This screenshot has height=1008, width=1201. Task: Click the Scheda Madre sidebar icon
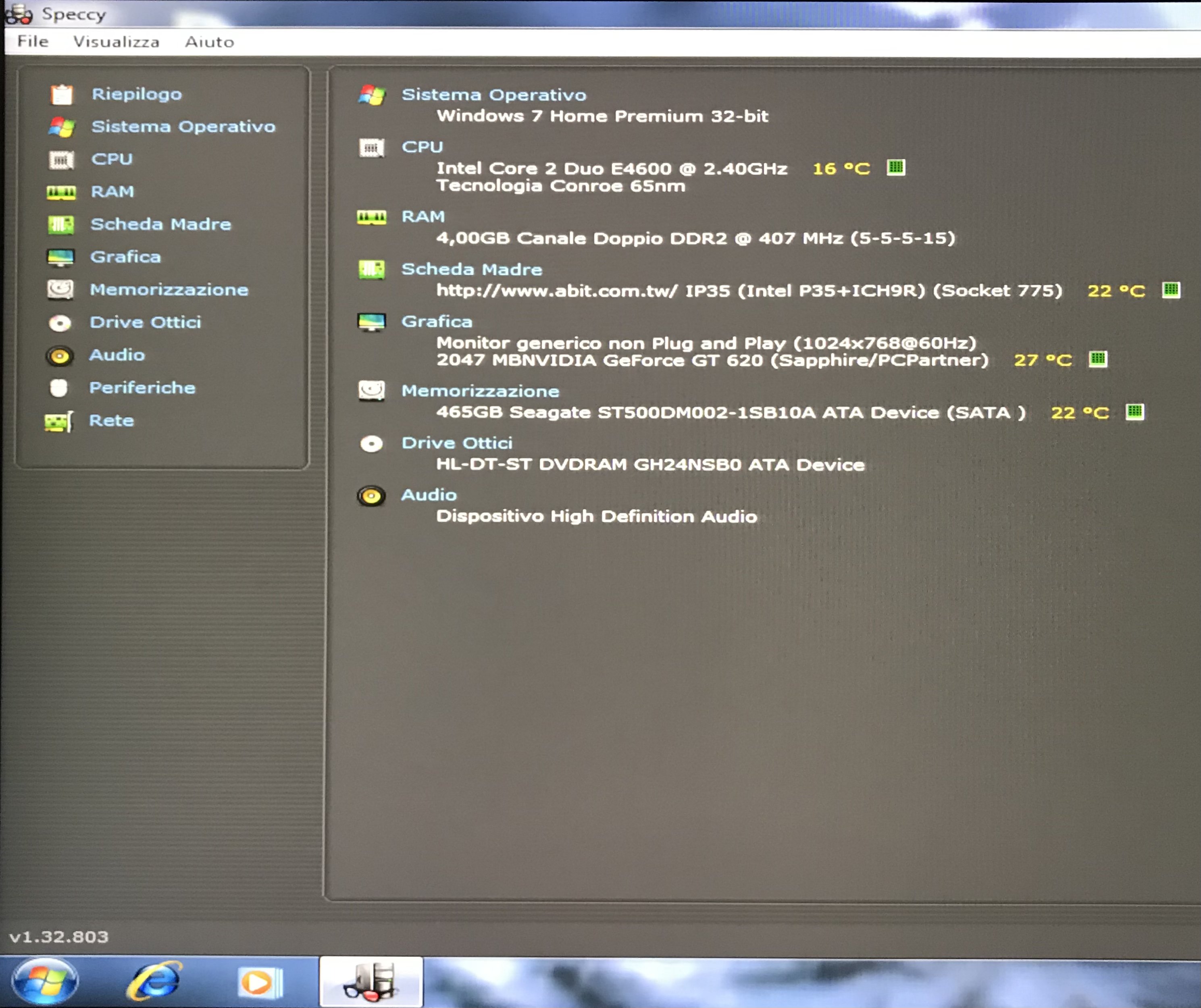61,225
